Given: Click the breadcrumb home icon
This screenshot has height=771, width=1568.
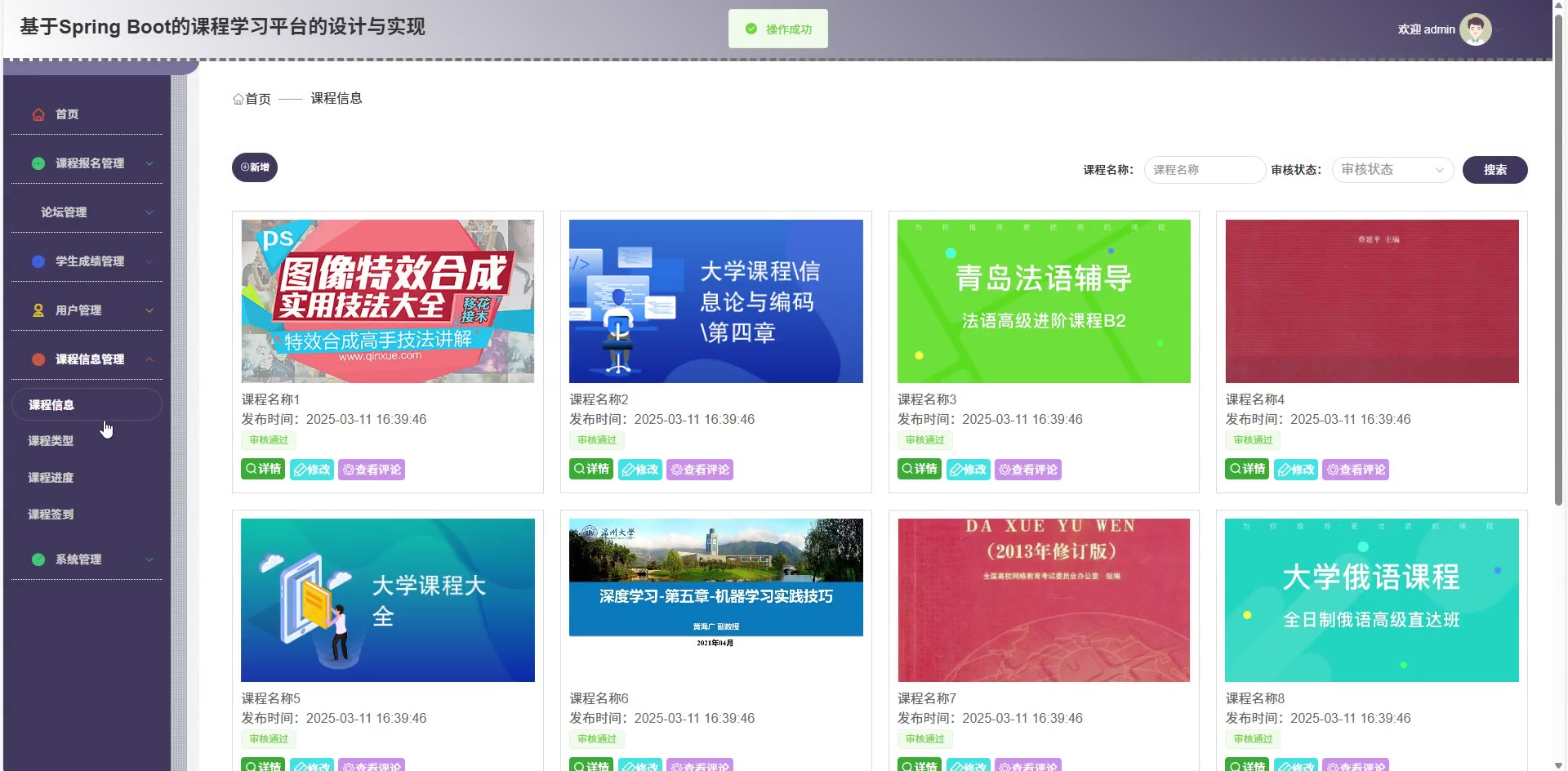Looking at the screenshot, I should 238,99.
